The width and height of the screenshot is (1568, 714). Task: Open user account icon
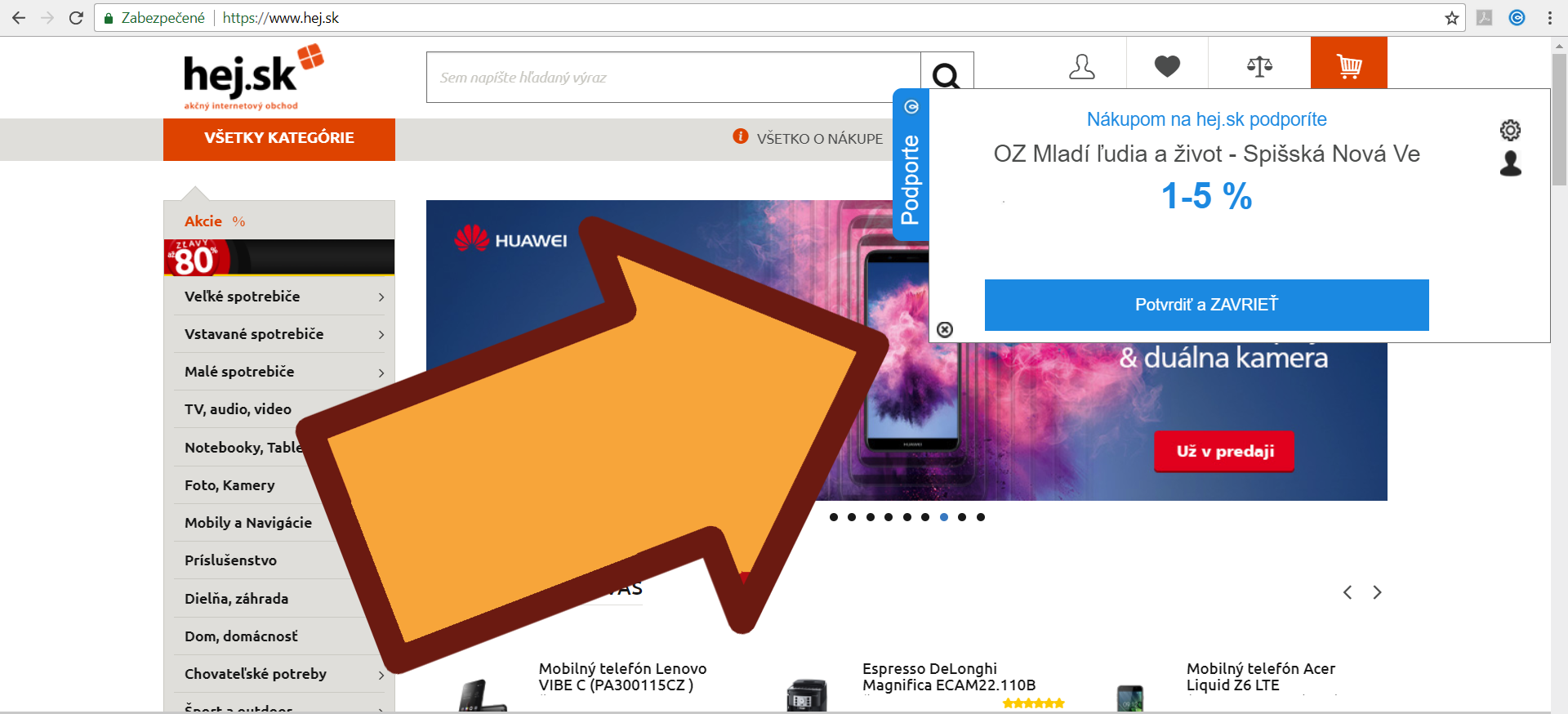click(x=1082, y=66)
